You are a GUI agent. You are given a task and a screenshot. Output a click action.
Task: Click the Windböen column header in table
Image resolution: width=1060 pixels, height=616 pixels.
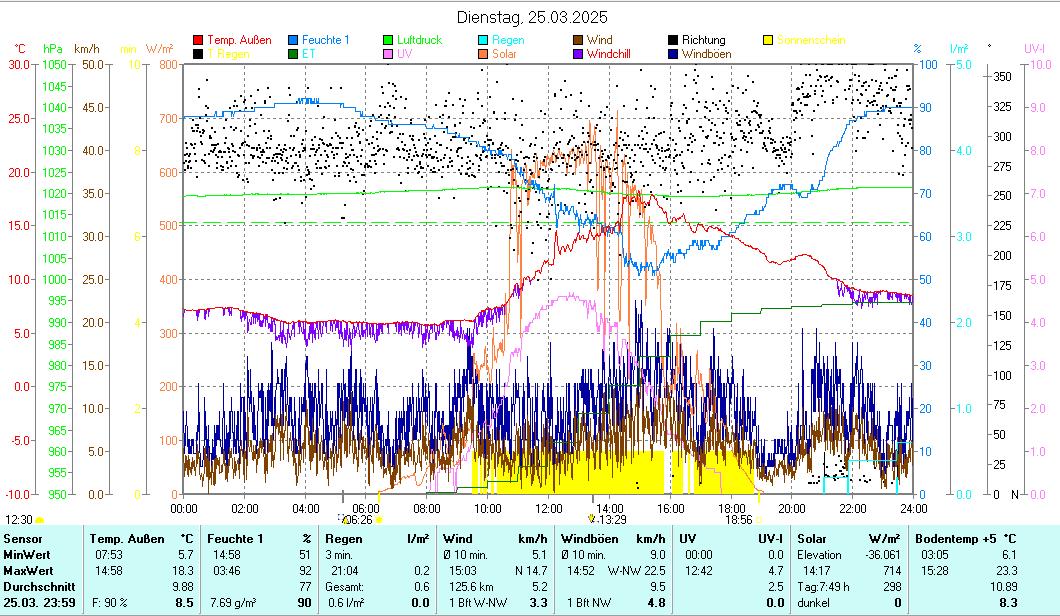(592, 539)
